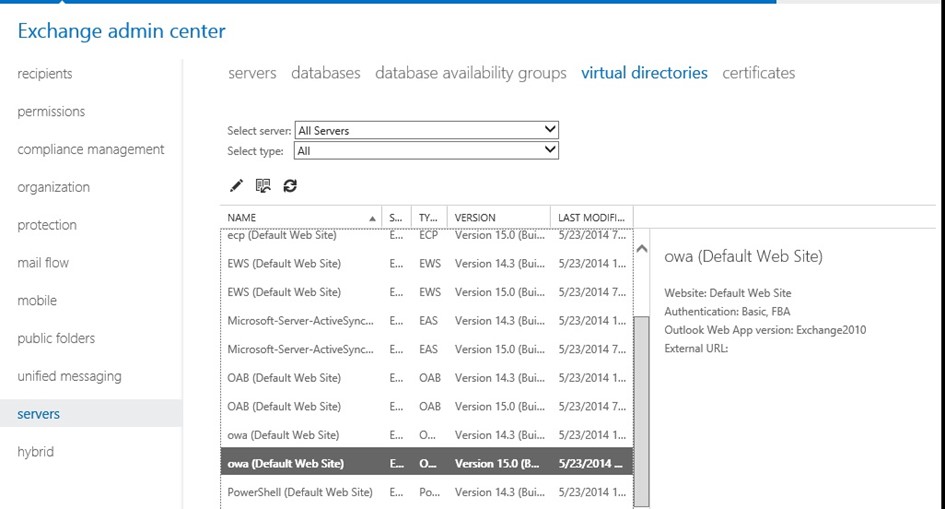Click the edit pencil icon
The width and height of the screenshot is (945, 509).
coord(236,186)
